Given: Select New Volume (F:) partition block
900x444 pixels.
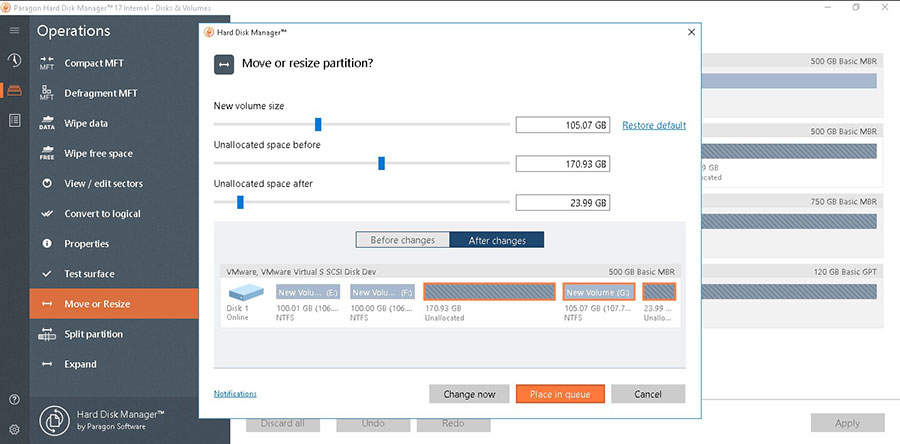Looking at the screenshot, I should tap(382, 292).
